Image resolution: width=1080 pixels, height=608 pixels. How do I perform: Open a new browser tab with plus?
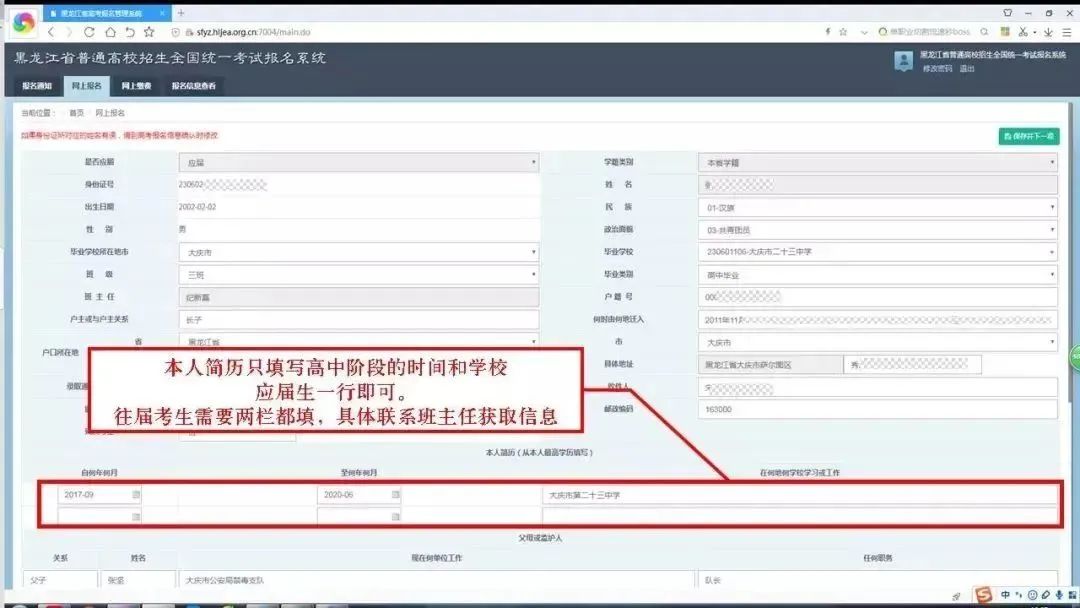181,13
